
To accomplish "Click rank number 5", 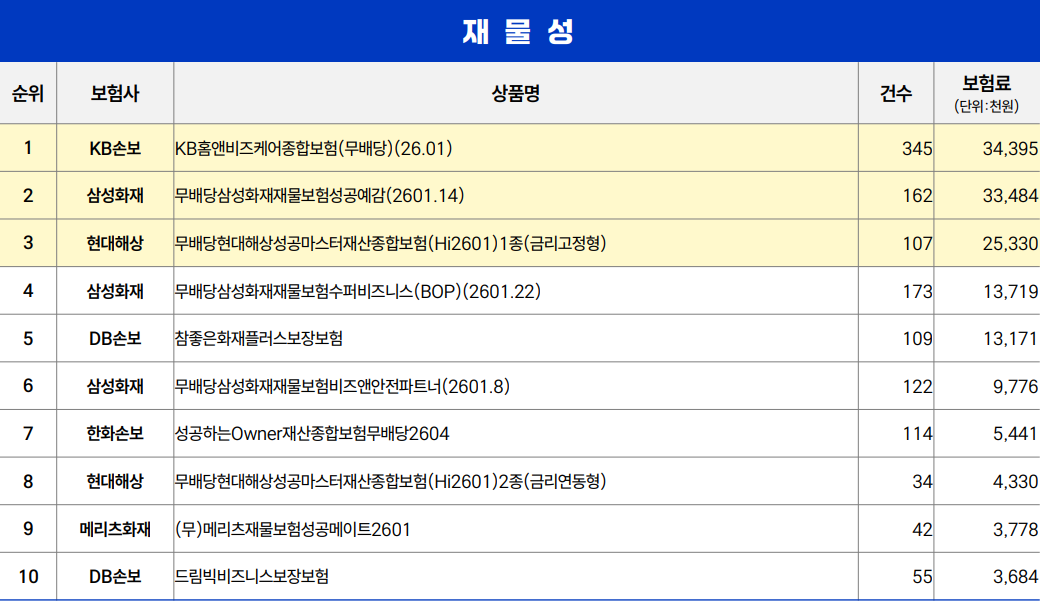I will tap(28, 339).
